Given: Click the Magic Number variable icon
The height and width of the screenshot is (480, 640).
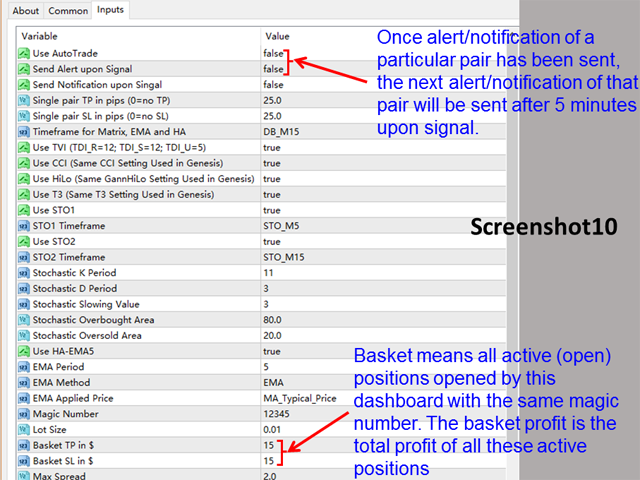Looking at the screenshot, I should click(x=24, y=414).
